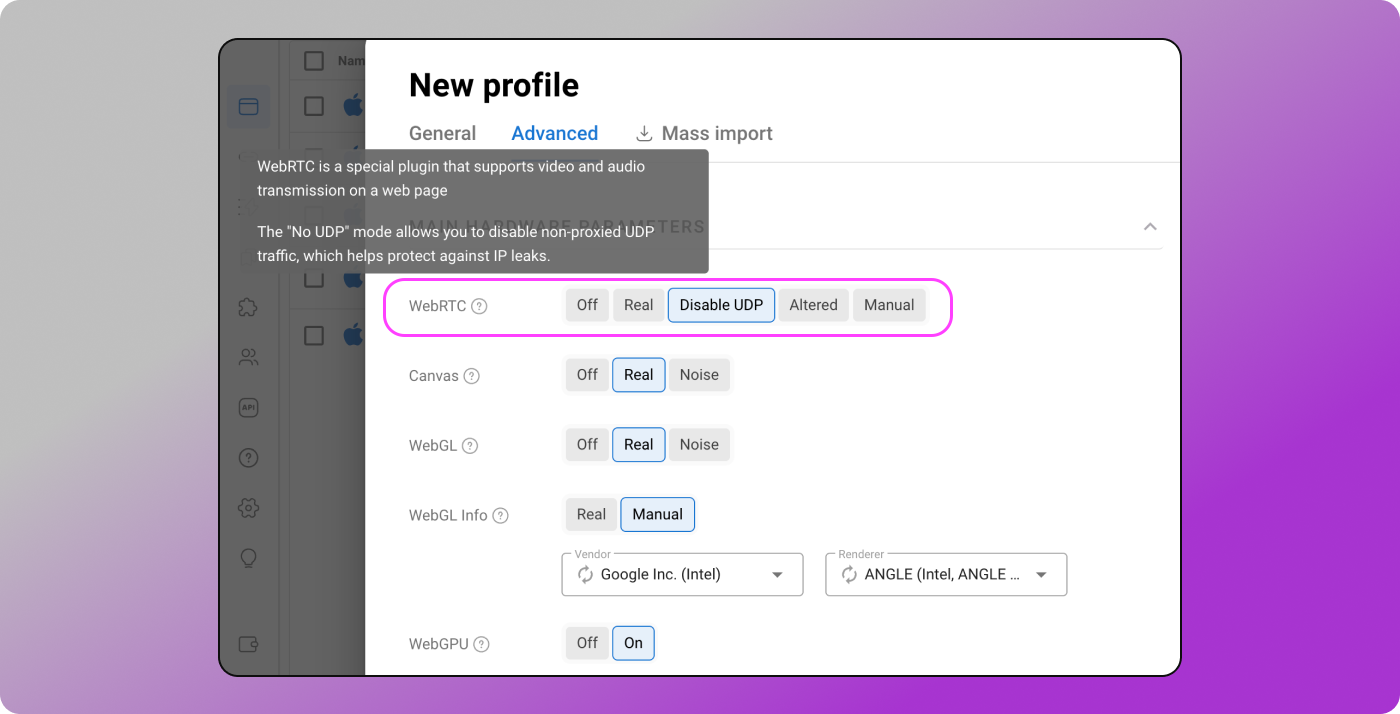Switch to the General tab
Screen dimensions: 1400x714
(442, 133)
